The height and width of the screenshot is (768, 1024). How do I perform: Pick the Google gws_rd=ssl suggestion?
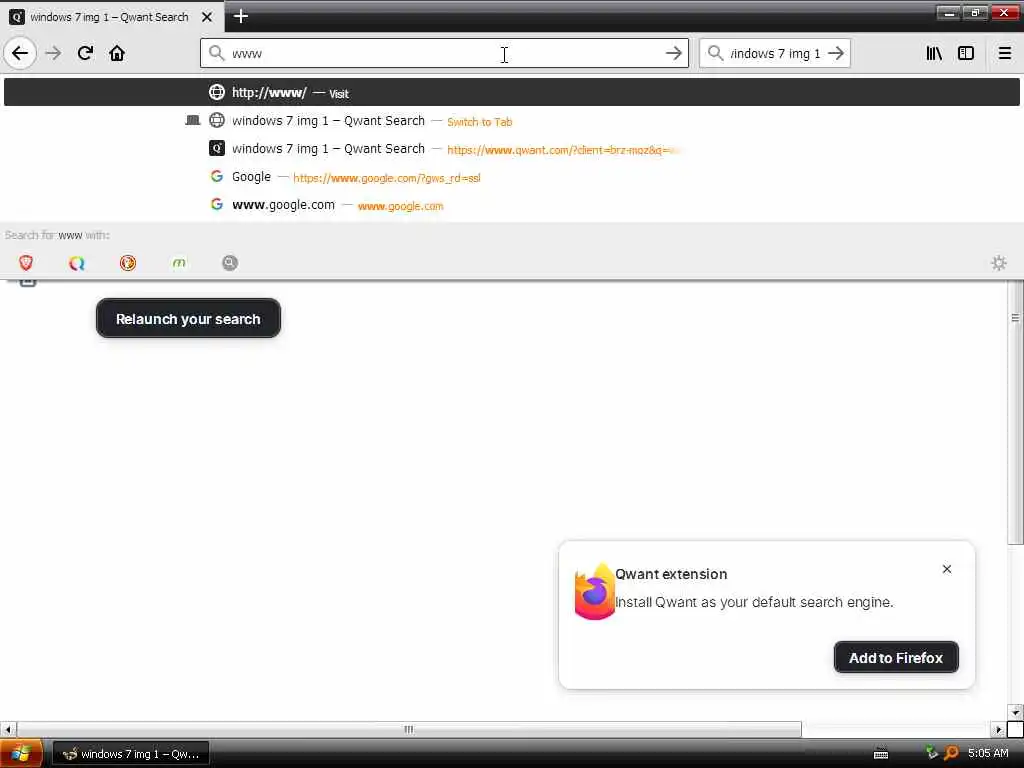511,177
